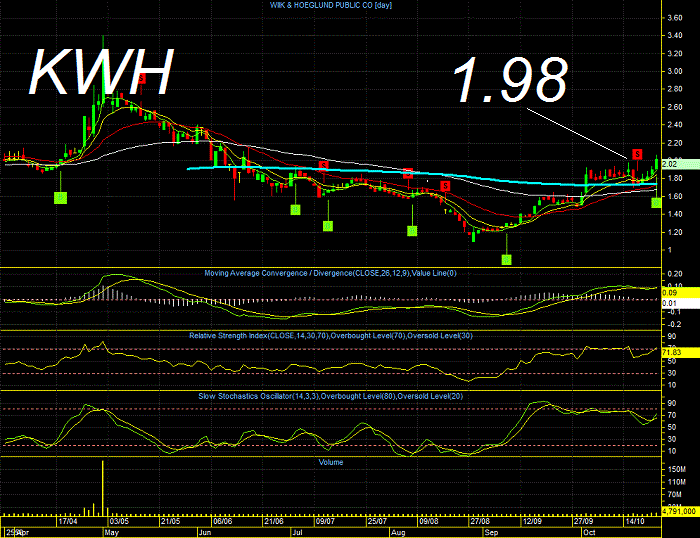This screenshot has height=538, width=700.
Task: Click the Slow Stochastics Oscillator panel title
Action: coord(330,396)
